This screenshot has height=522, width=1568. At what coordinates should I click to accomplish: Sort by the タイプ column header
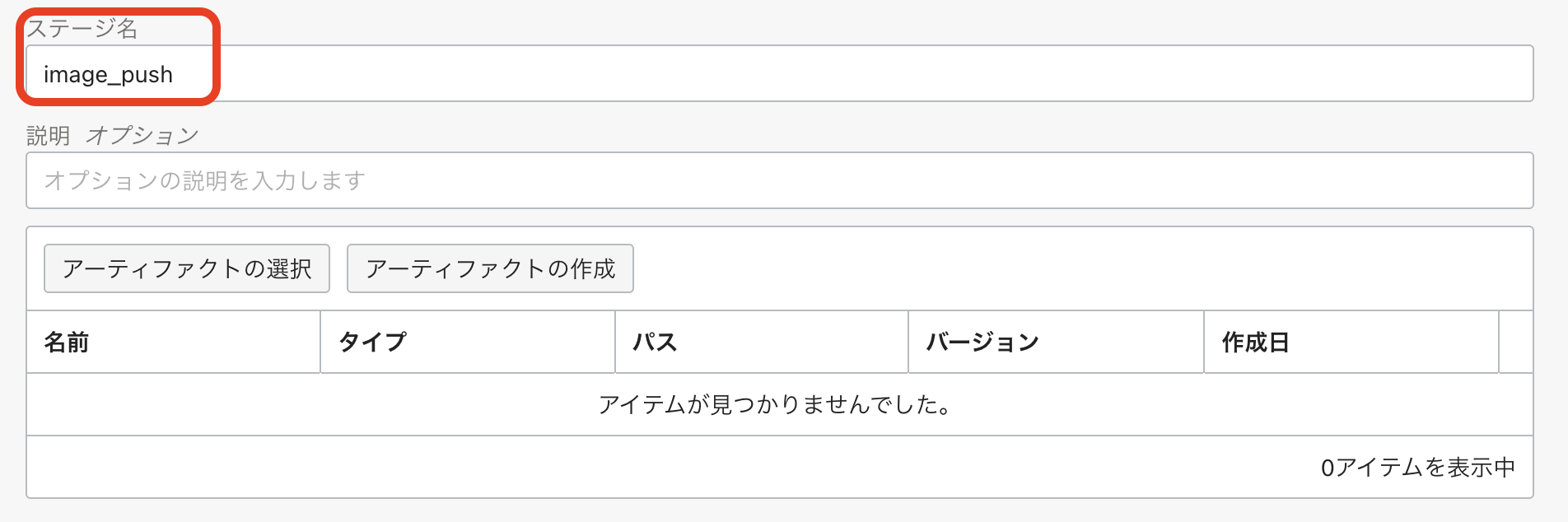371,342
